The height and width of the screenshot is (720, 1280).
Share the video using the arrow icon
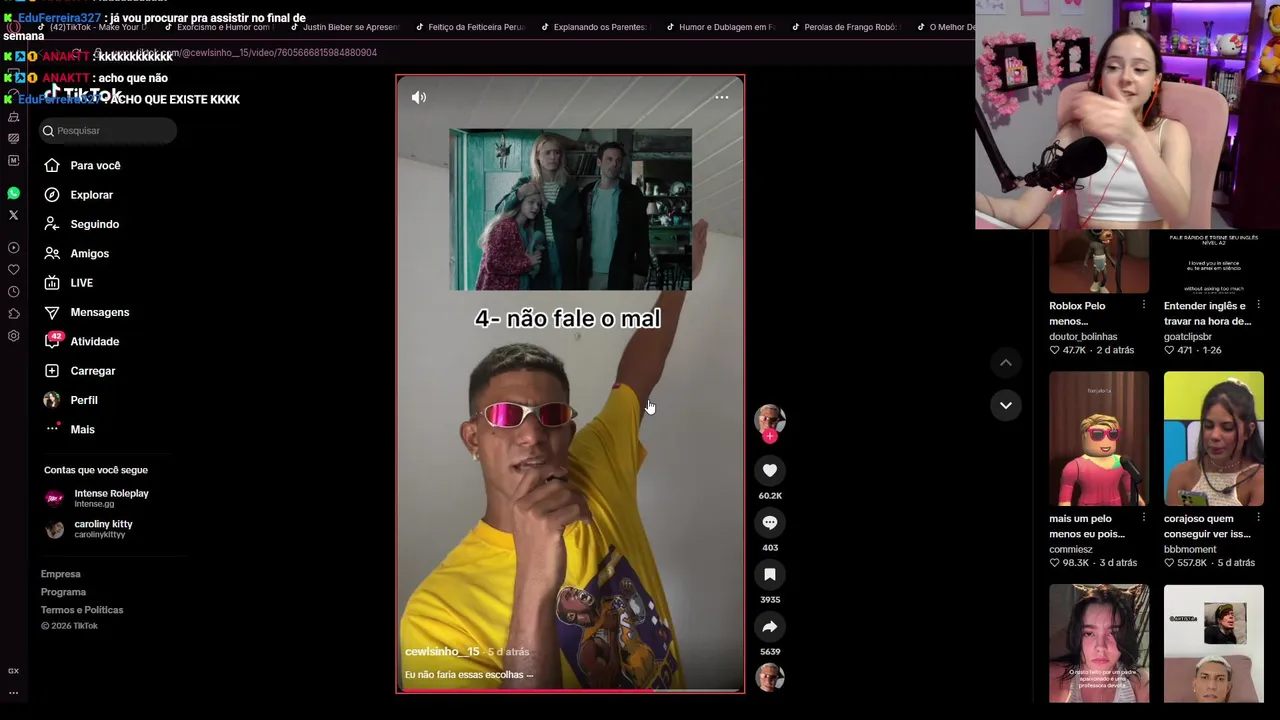pyautogui.click(x=770, y=626)
